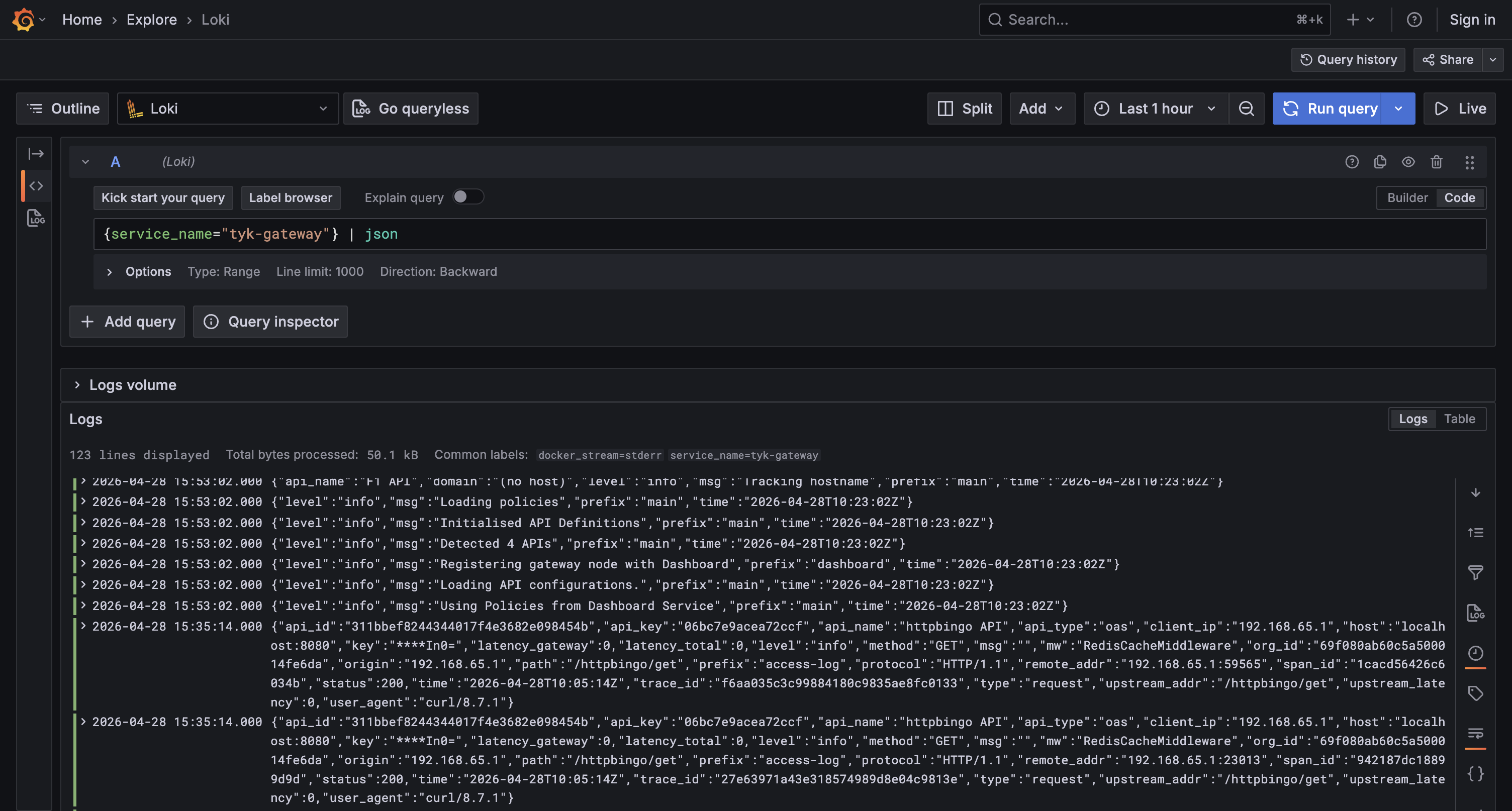This screenshot has height=811, width=1512.
Task: Toggle timestamp display using the clock icon
Action: tap(1475, 654)
